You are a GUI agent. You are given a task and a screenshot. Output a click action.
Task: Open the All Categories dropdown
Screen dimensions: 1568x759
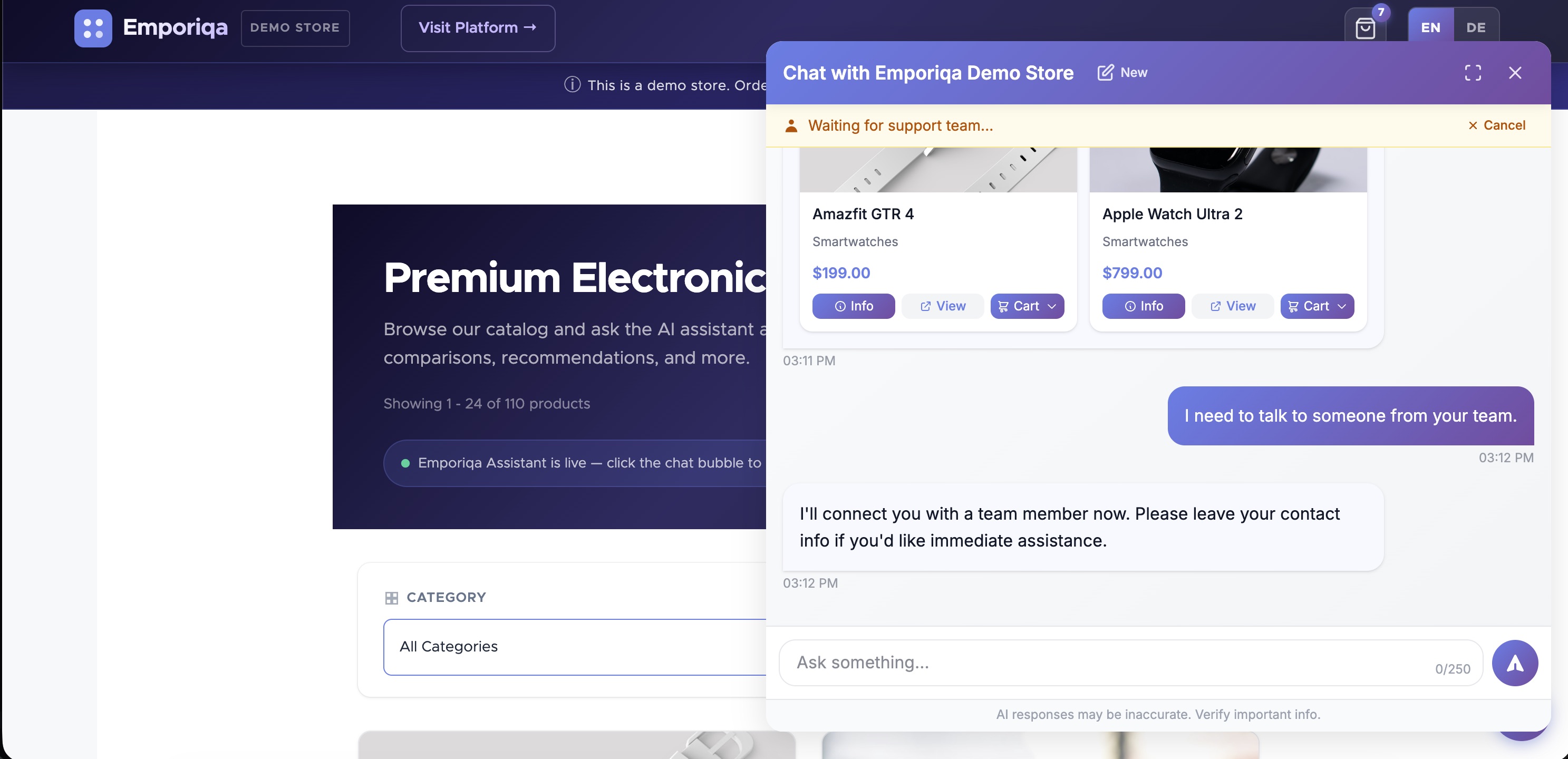point(574,646)
